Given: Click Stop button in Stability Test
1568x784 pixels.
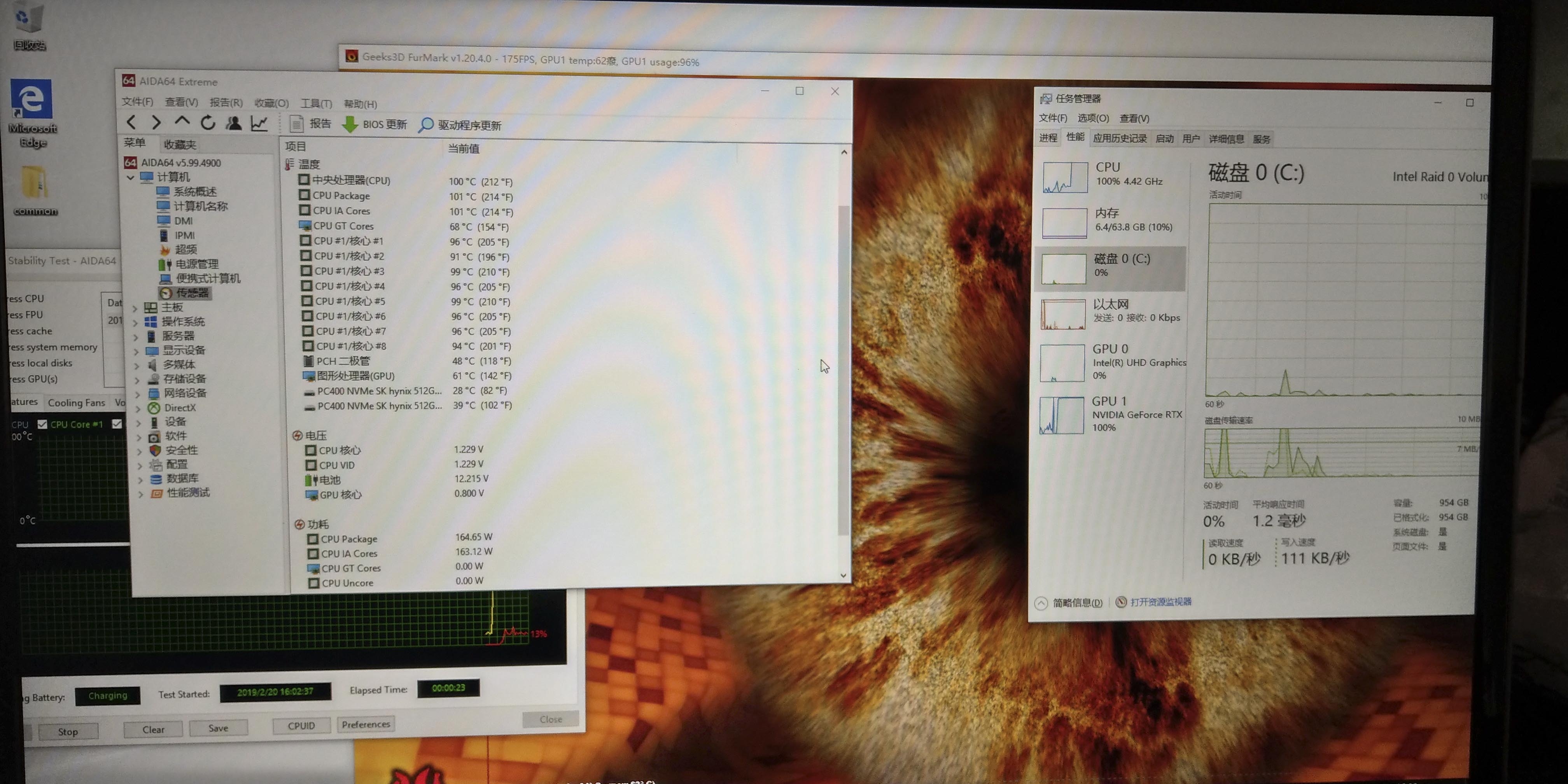Looking at the screenshot, I should pyautogui.click(x=68, y=731).
